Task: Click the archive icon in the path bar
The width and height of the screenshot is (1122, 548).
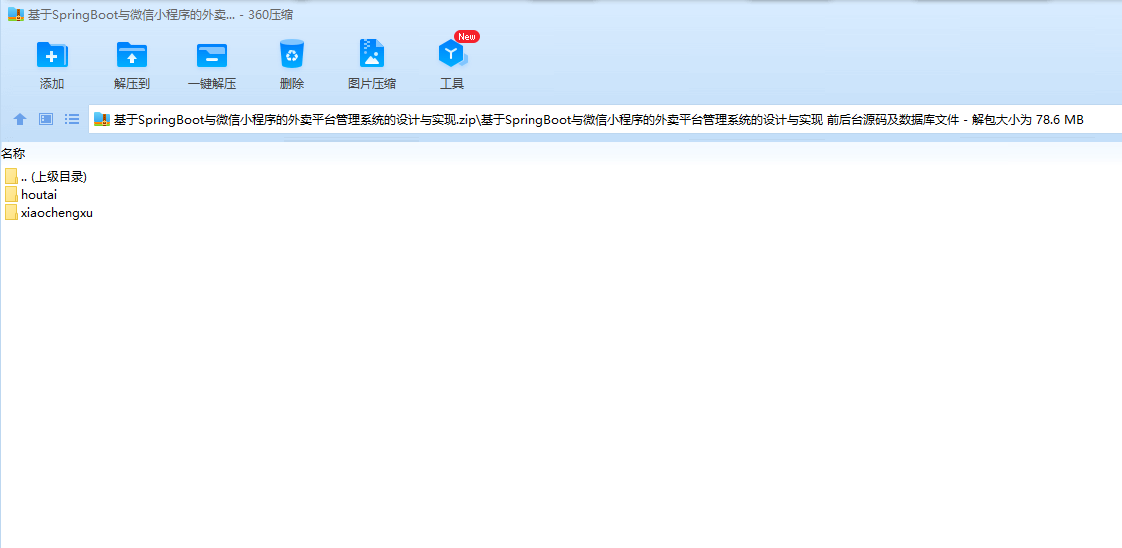Action: 102,119
